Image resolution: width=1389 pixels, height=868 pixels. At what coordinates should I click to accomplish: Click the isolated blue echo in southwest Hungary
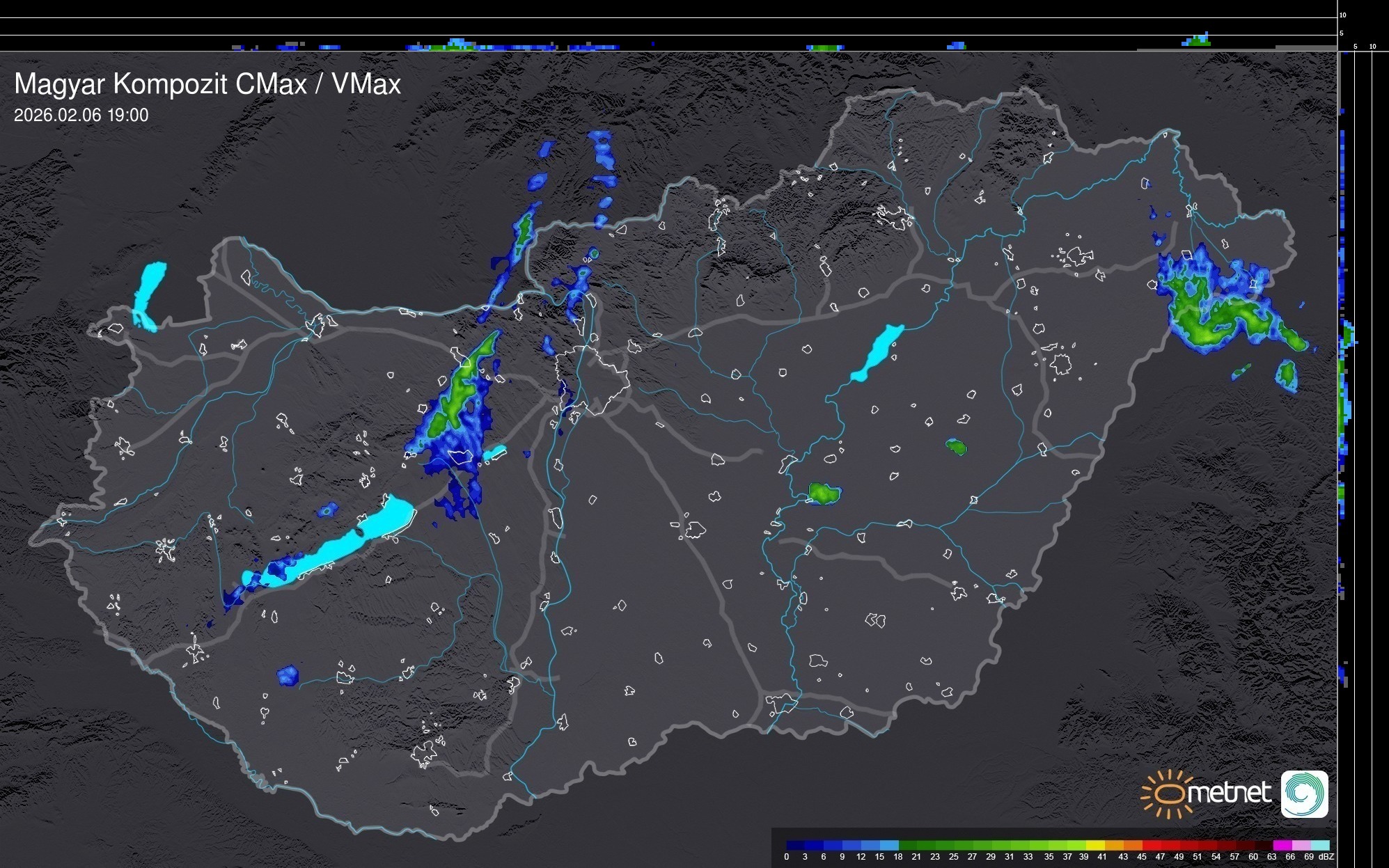pos(288,675)
